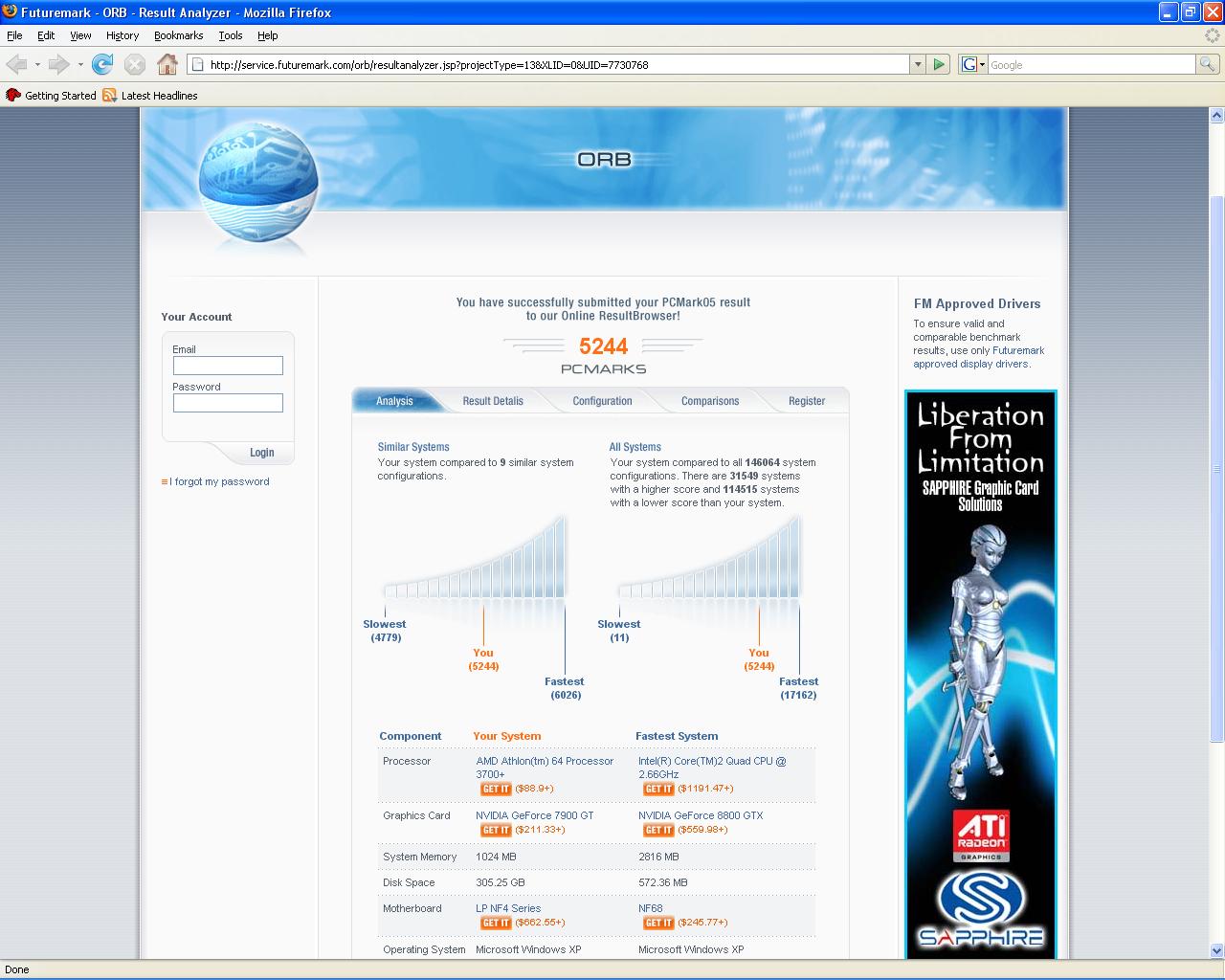
Task: Click in the Password field
Action: (x=228, y=403)
